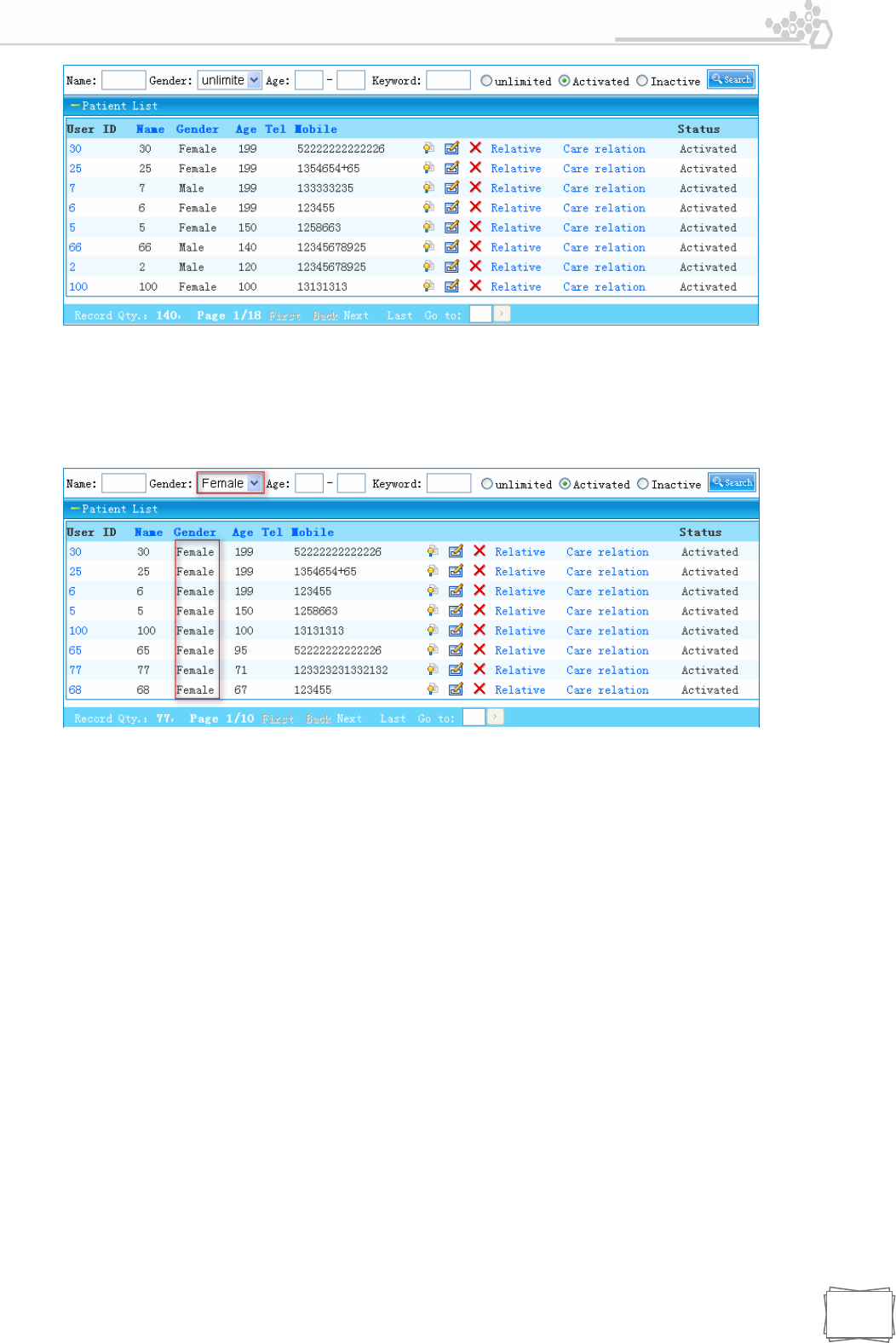Viewport: 896px width, 1343px height.
Task: Open 'Care relation' link for user 2
Action: coord(604,267)
